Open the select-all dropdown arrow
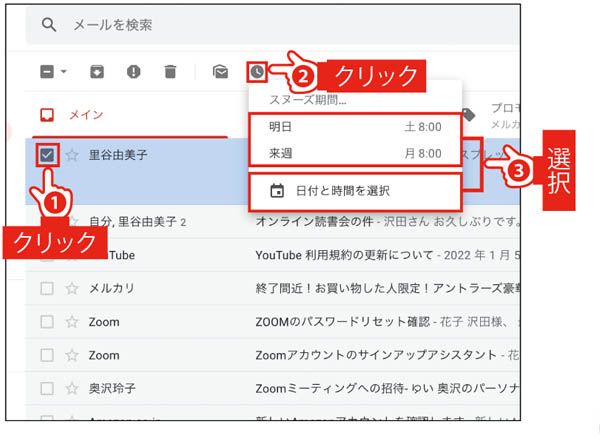 64,72
